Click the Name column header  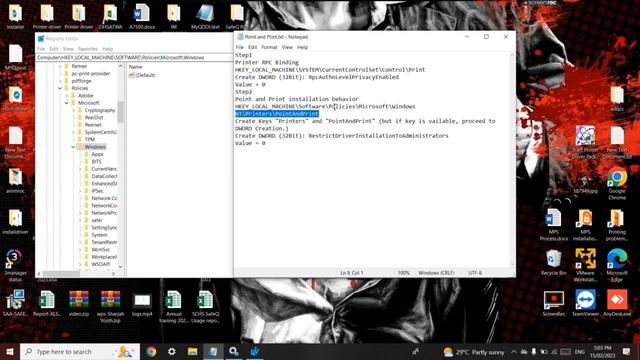(136, 67)
